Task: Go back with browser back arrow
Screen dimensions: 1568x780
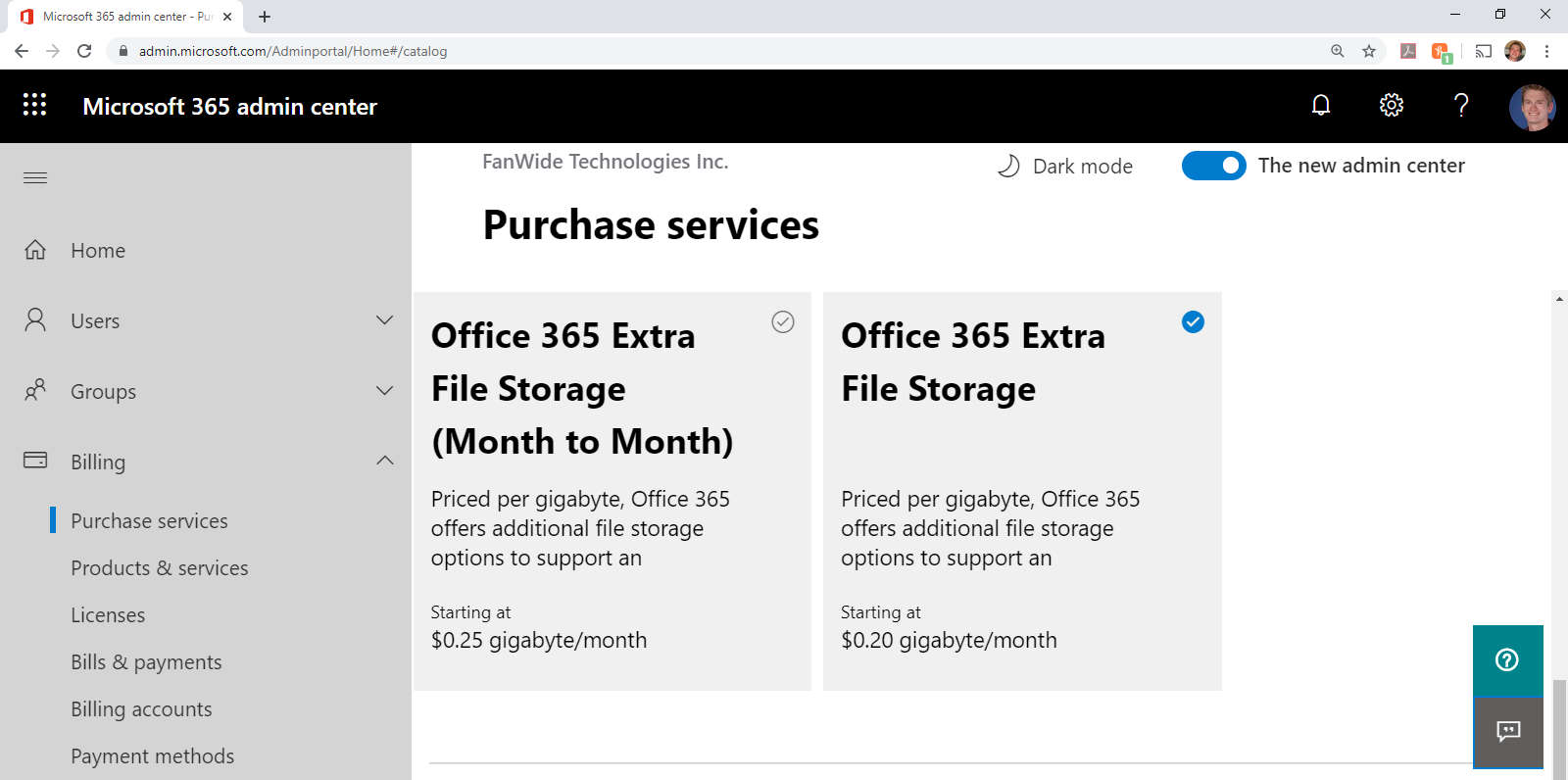Action: pyautogui.click(x=22, y=51)
